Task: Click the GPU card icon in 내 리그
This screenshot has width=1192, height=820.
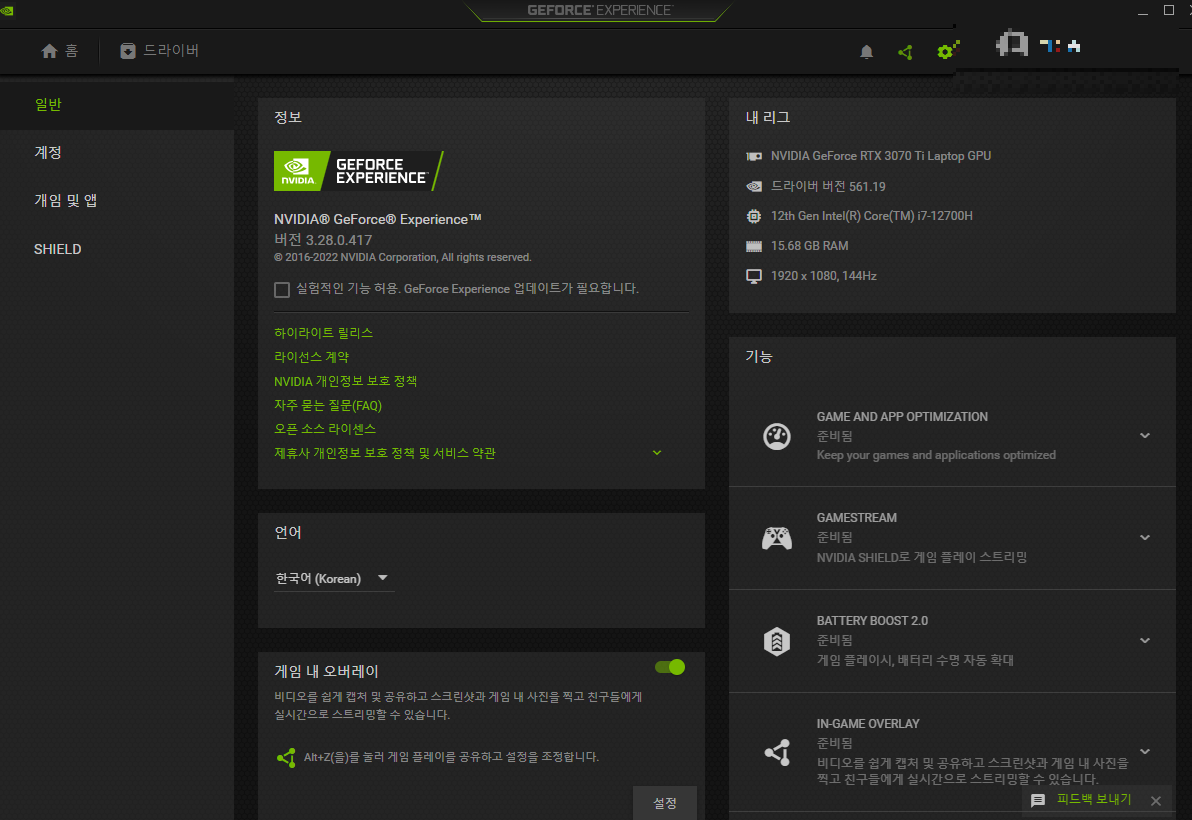Action: click(753, 156)
